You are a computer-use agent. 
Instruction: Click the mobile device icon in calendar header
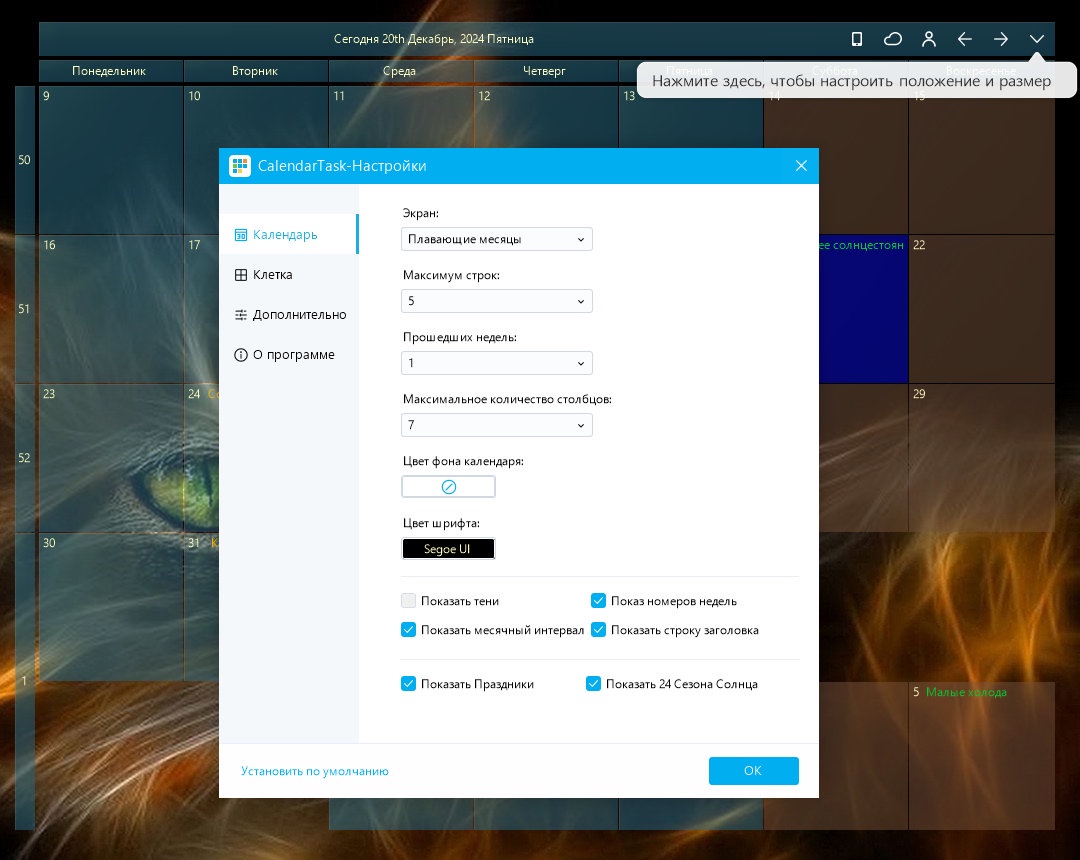(857, 39)
